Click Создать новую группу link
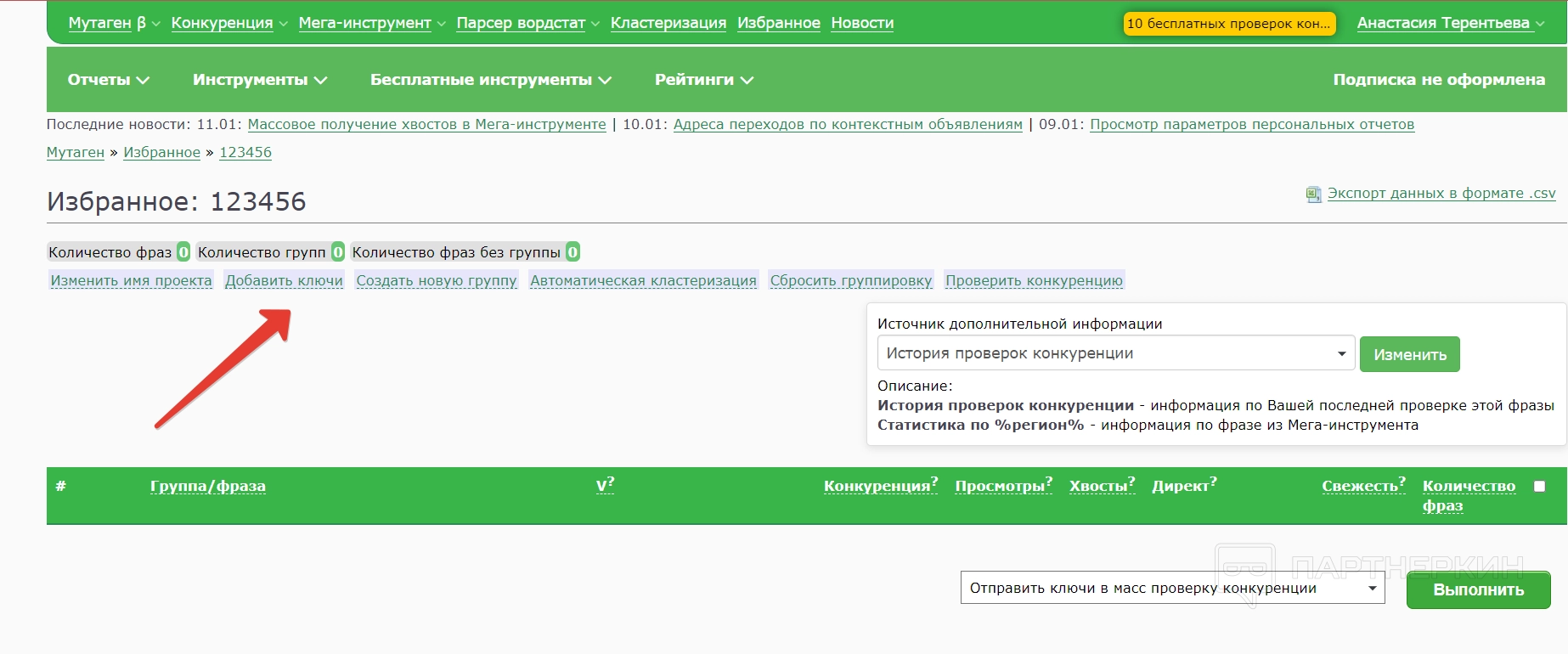The image size is (1568, 654). (x=437, y=280)
